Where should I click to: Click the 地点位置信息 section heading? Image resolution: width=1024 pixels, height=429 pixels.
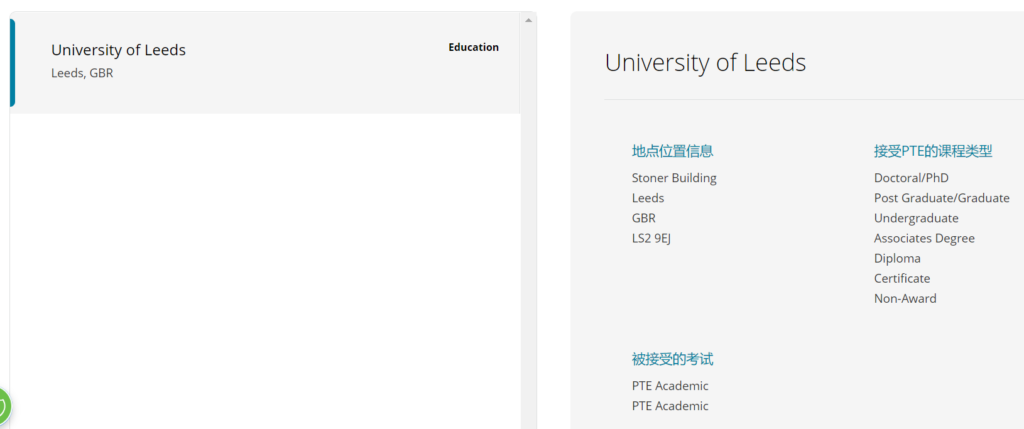[x=673, y=151]
